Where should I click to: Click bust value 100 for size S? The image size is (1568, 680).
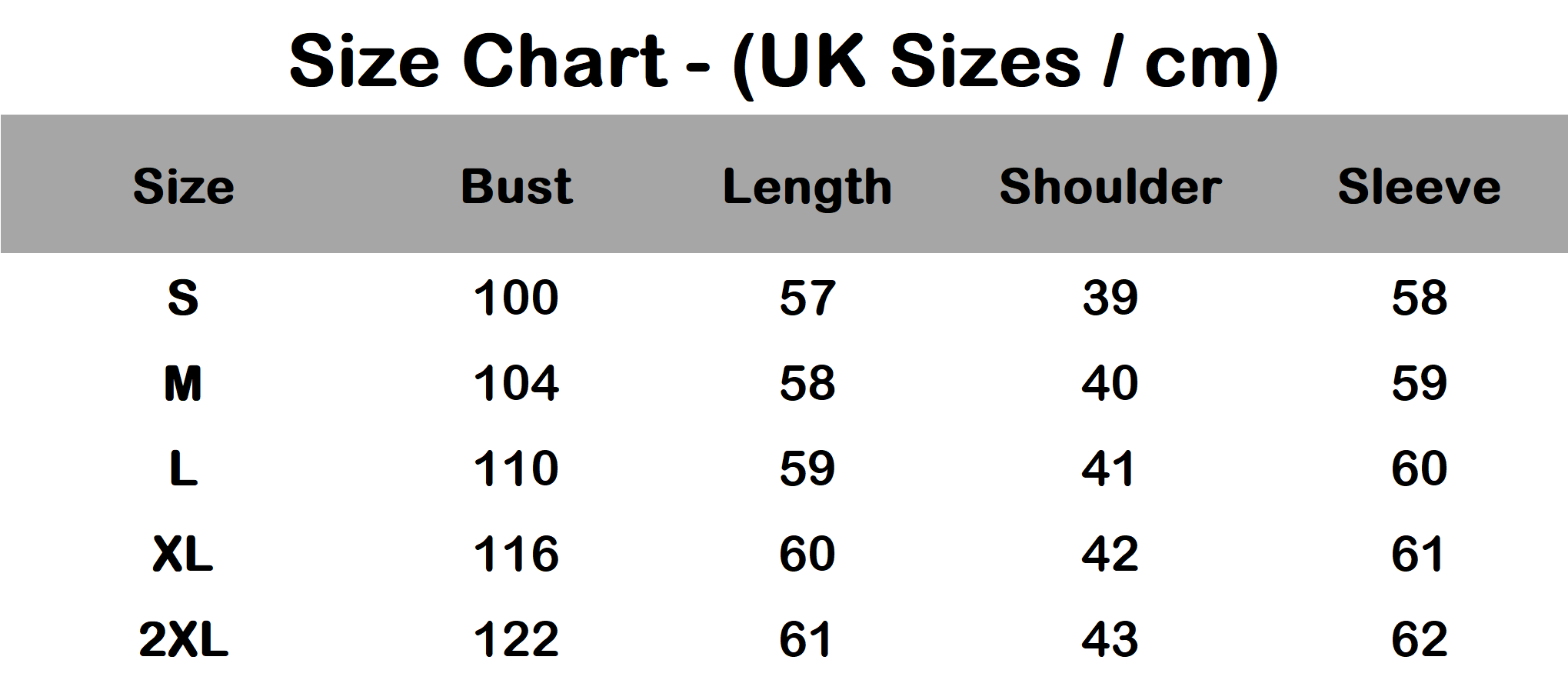(x=516, y=298)
